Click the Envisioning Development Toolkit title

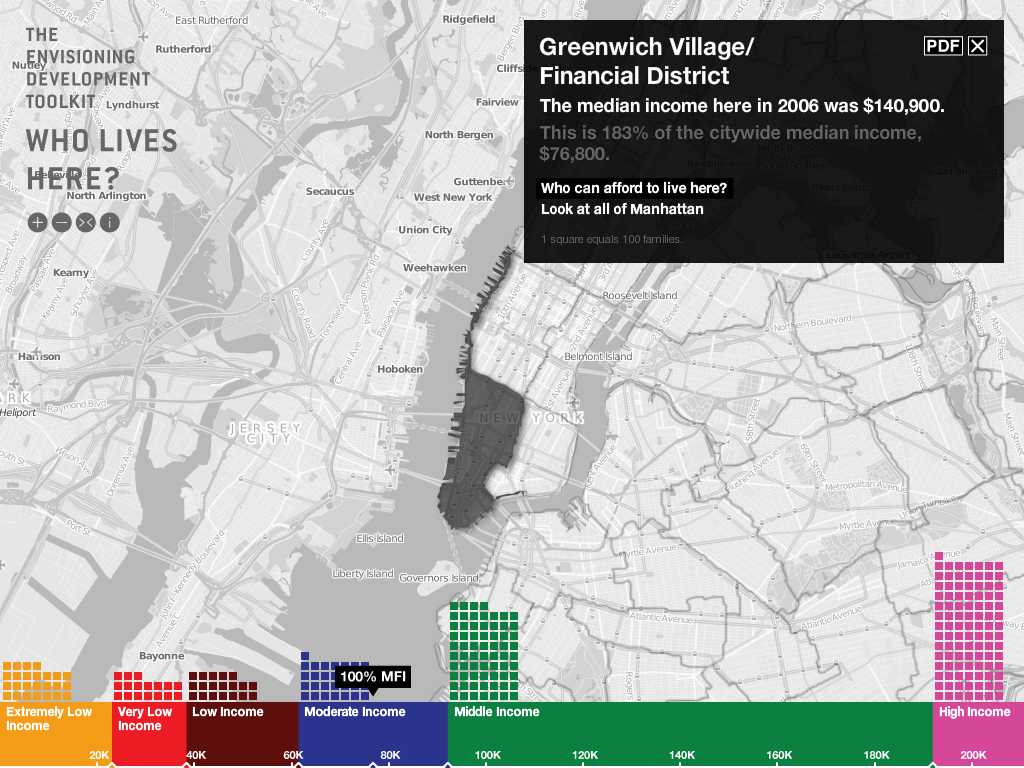[x=88, y=68]
